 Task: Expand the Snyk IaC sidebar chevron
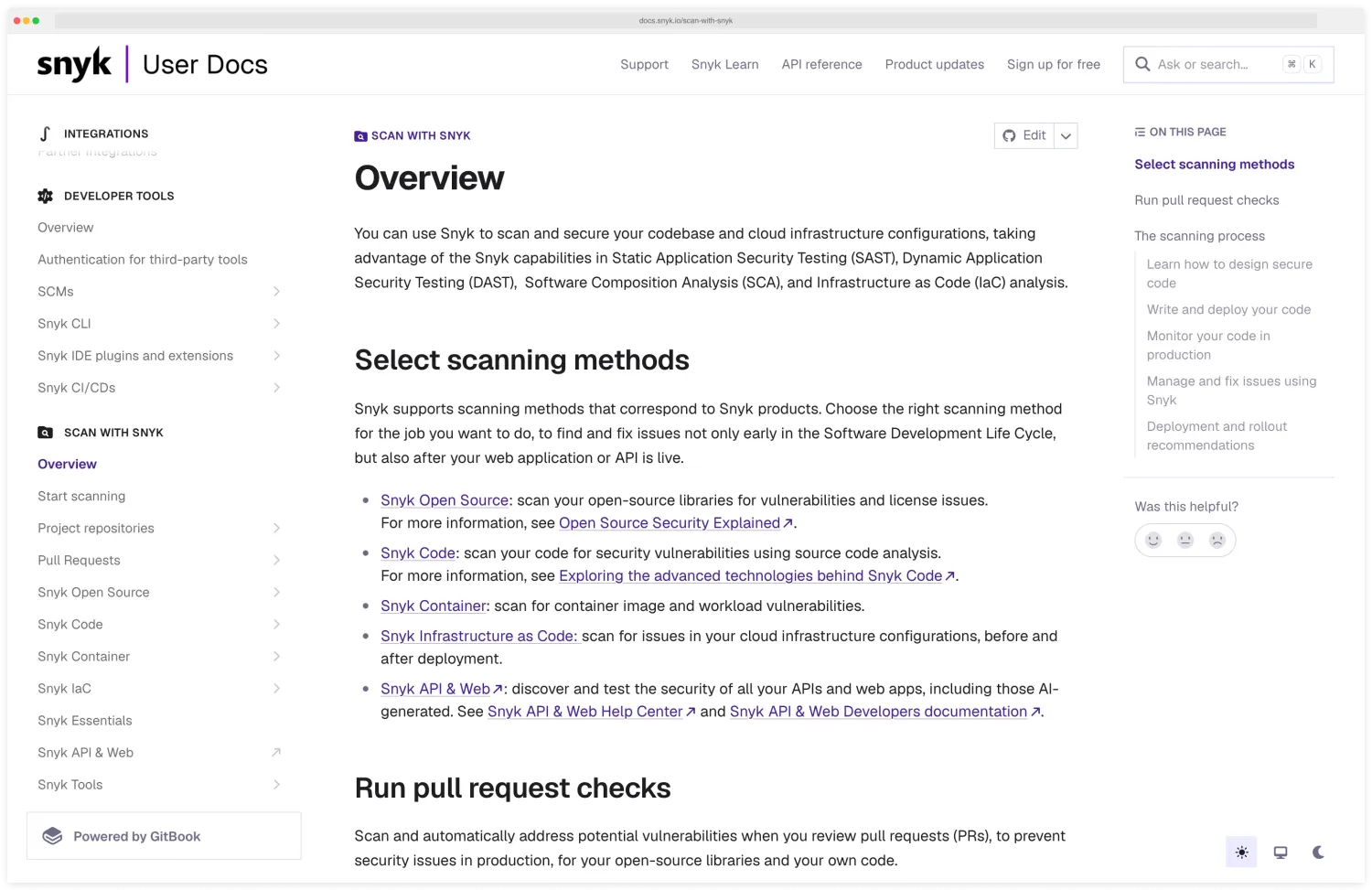click(x=276, y=688)
